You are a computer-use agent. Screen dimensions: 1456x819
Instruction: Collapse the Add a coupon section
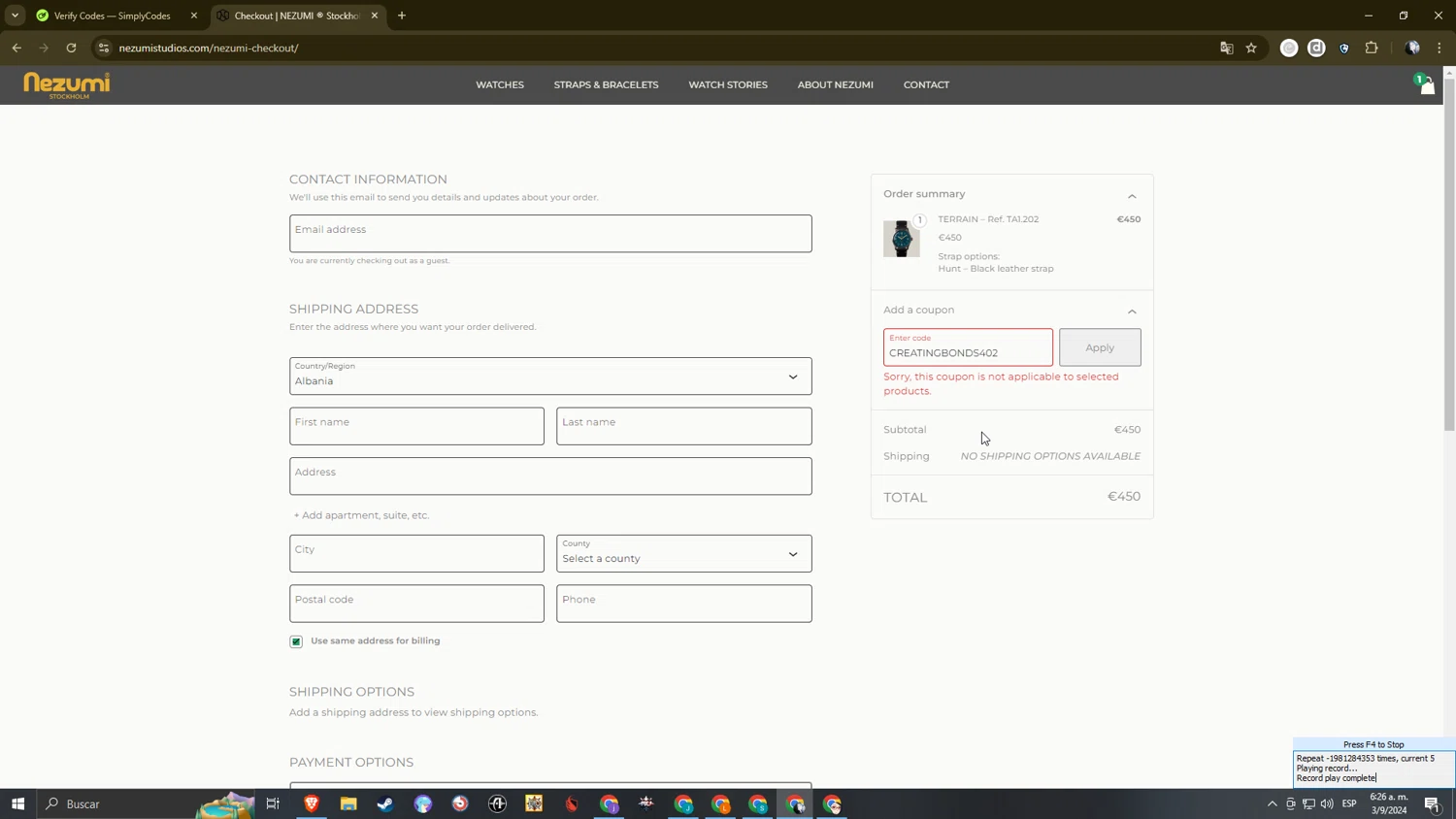[1132, 311]
